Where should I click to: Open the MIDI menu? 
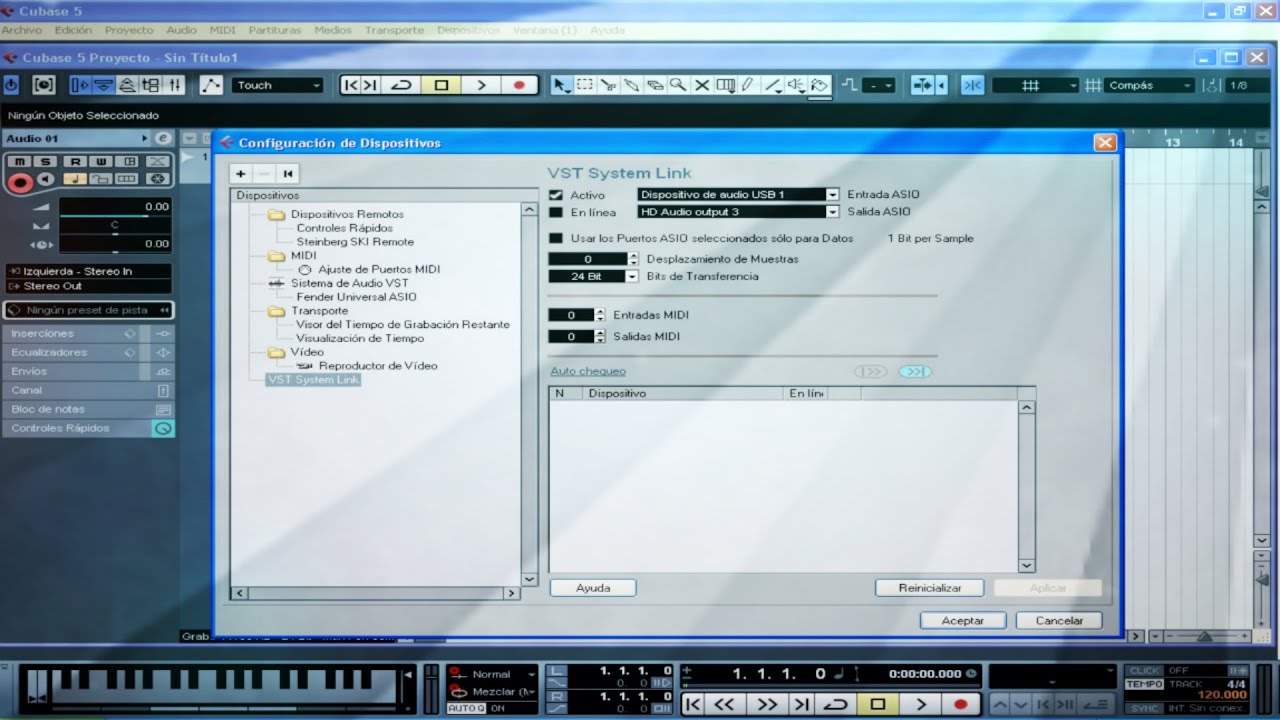point(223,30)
